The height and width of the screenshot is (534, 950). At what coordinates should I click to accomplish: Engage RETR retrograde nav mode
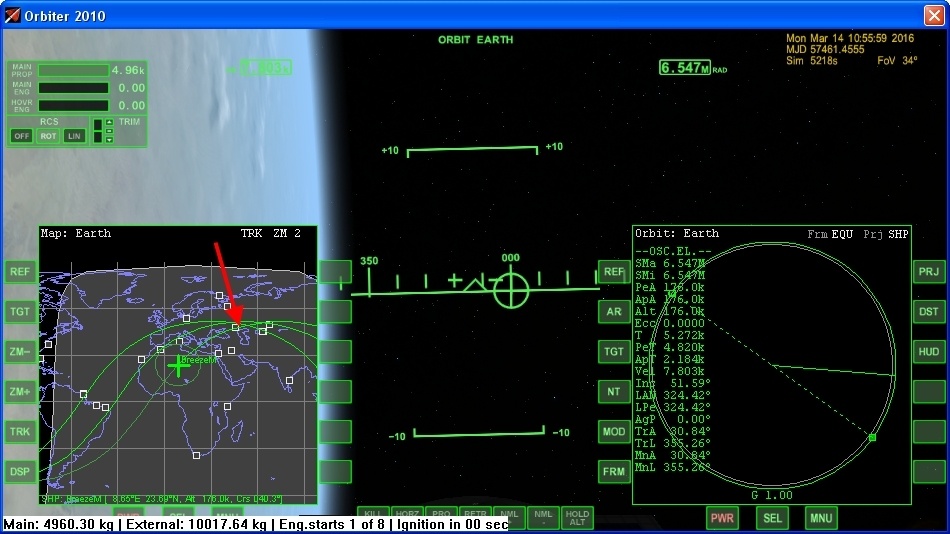[x=474, y=517]
